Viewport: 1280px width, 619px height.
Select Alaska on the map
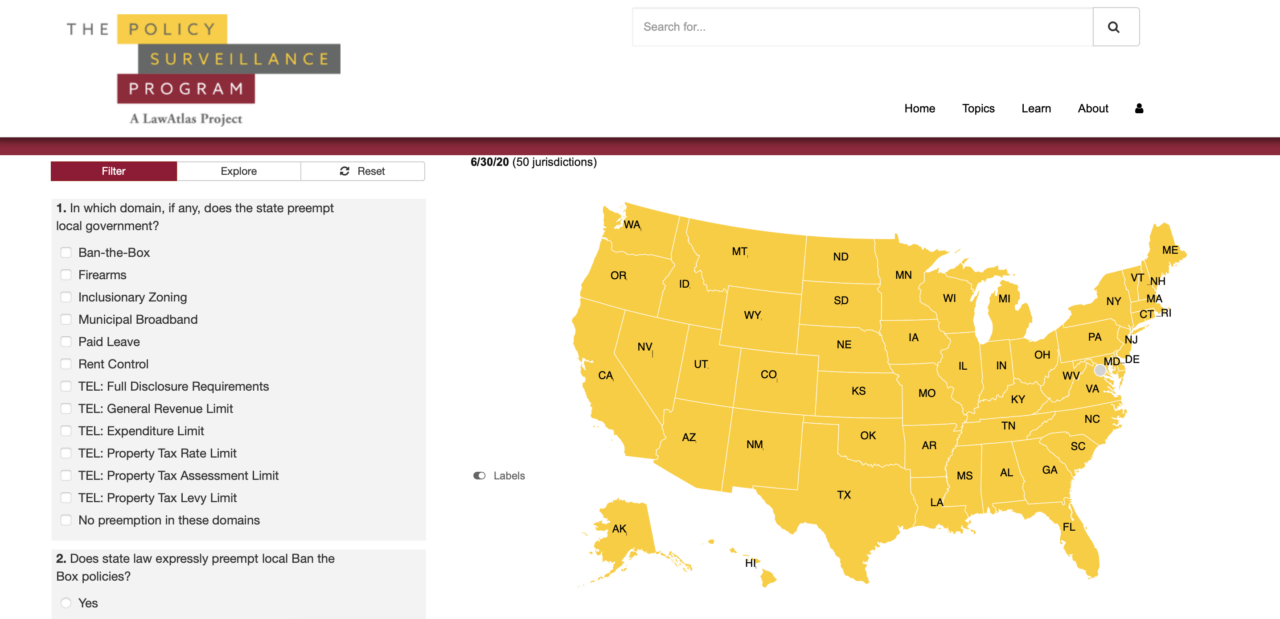[619, 528]
